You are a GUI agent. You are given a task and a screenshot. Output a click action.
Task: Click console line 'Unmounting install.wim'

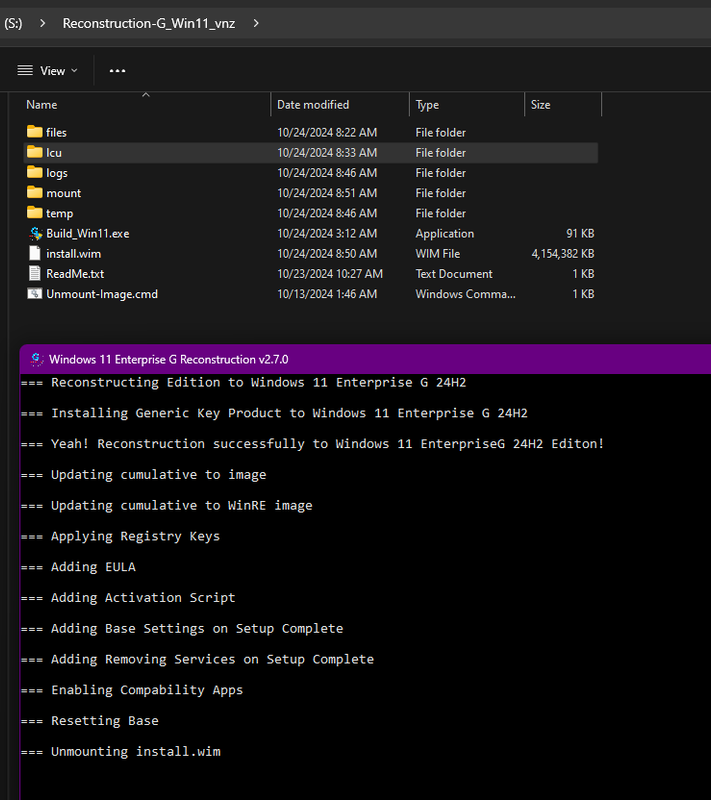[136, 752]
